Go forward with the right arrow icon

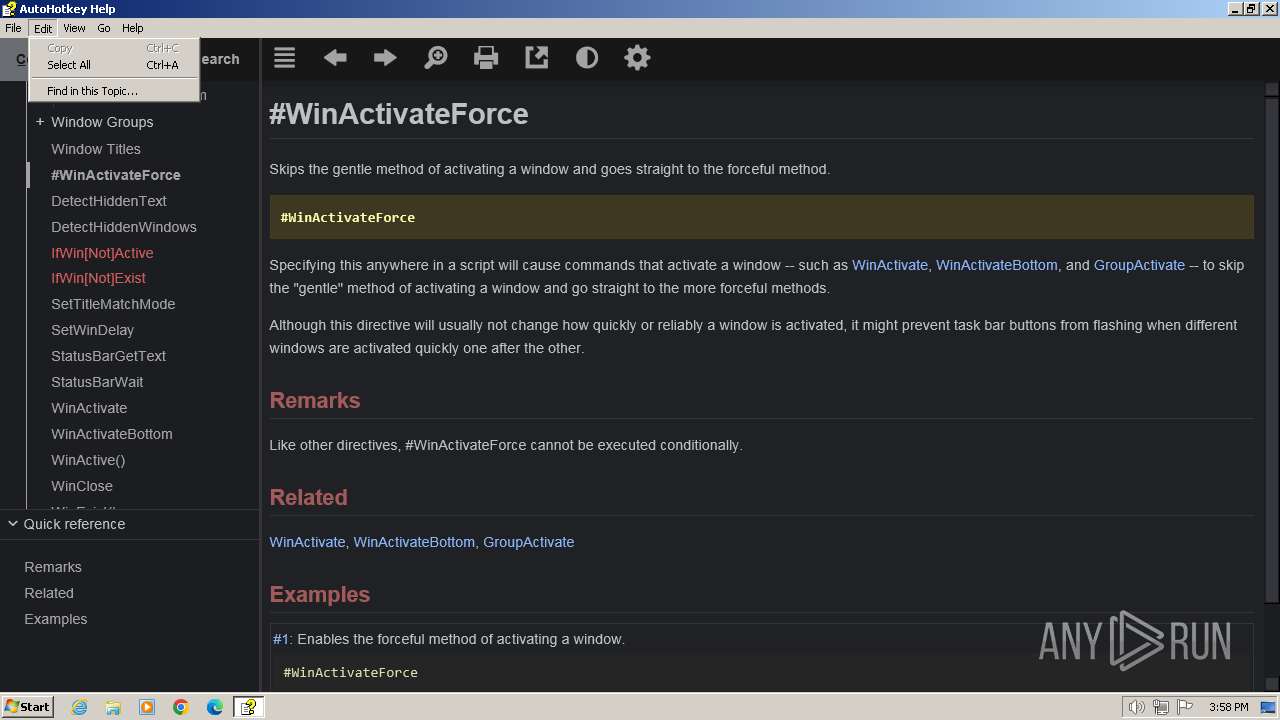(x=385, y=58)
